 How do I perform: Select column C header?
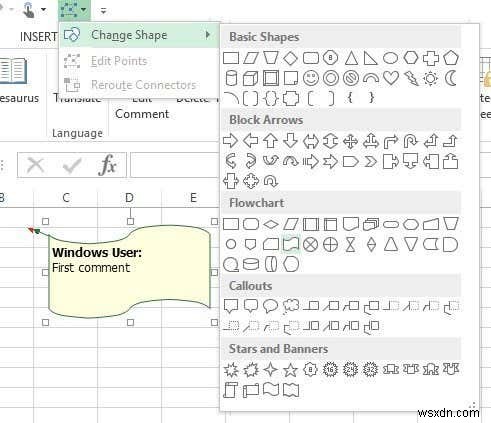tap(66, 198)
